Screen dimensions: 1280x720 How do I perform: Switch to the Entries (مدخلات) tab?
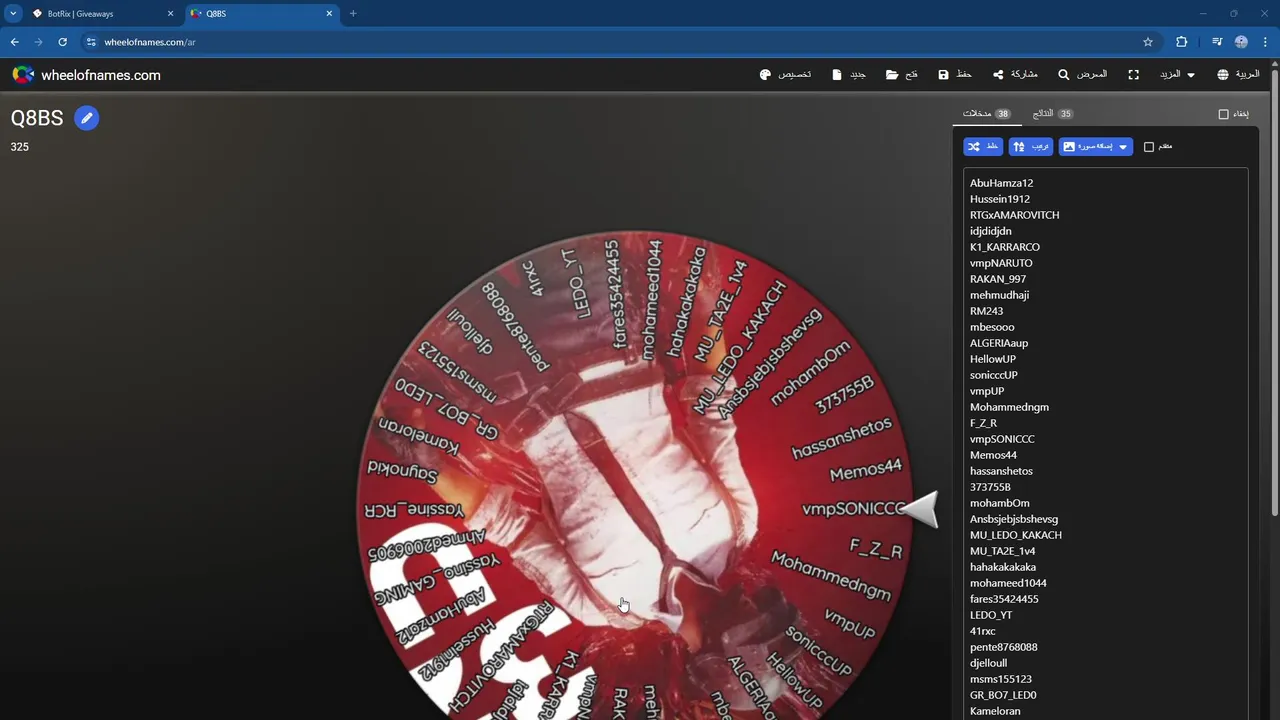click(x=986, y=114)
